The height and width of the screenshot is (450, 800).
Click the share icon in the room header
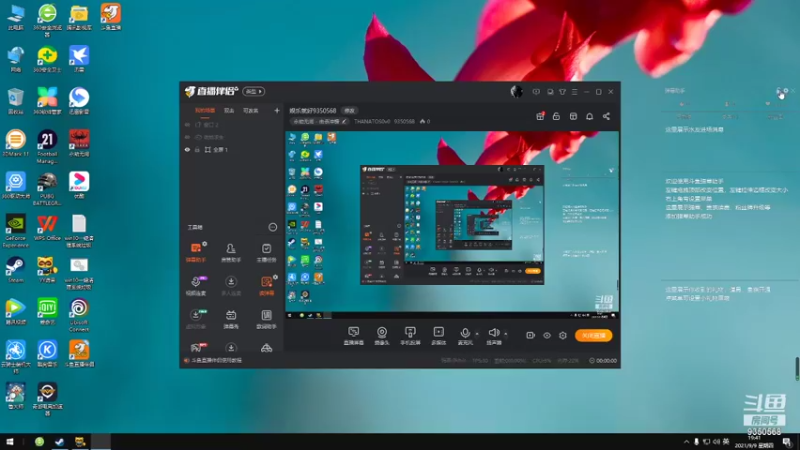606,116
